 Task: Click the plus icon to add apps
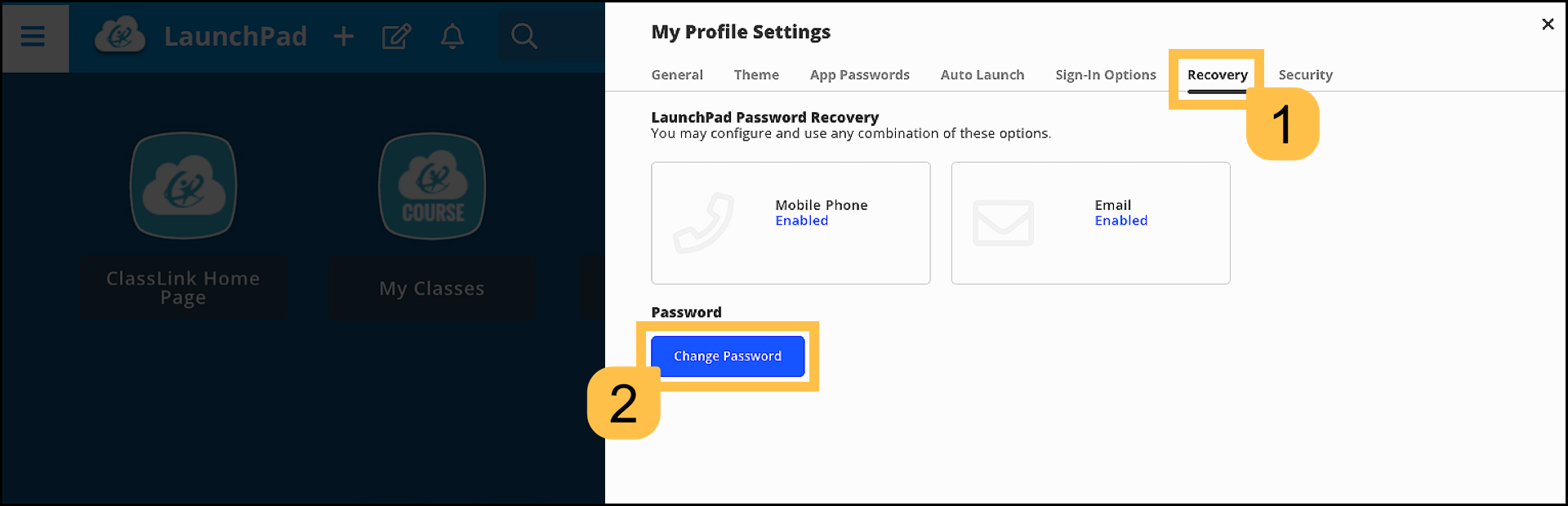[x=343, y=36]
